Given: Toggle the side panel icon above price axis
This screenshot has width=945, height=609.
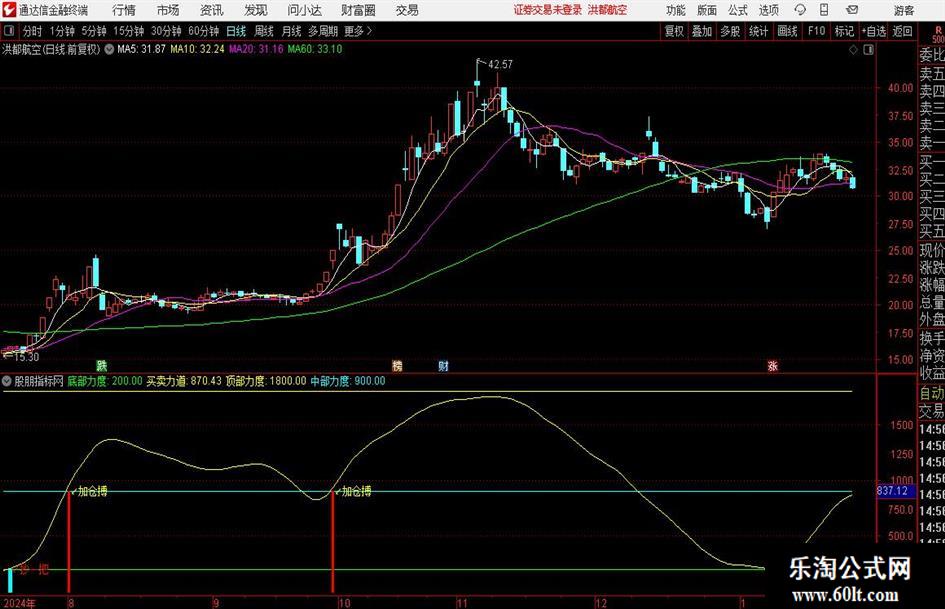Looking at the screenshot, I should tap(868, 50).
